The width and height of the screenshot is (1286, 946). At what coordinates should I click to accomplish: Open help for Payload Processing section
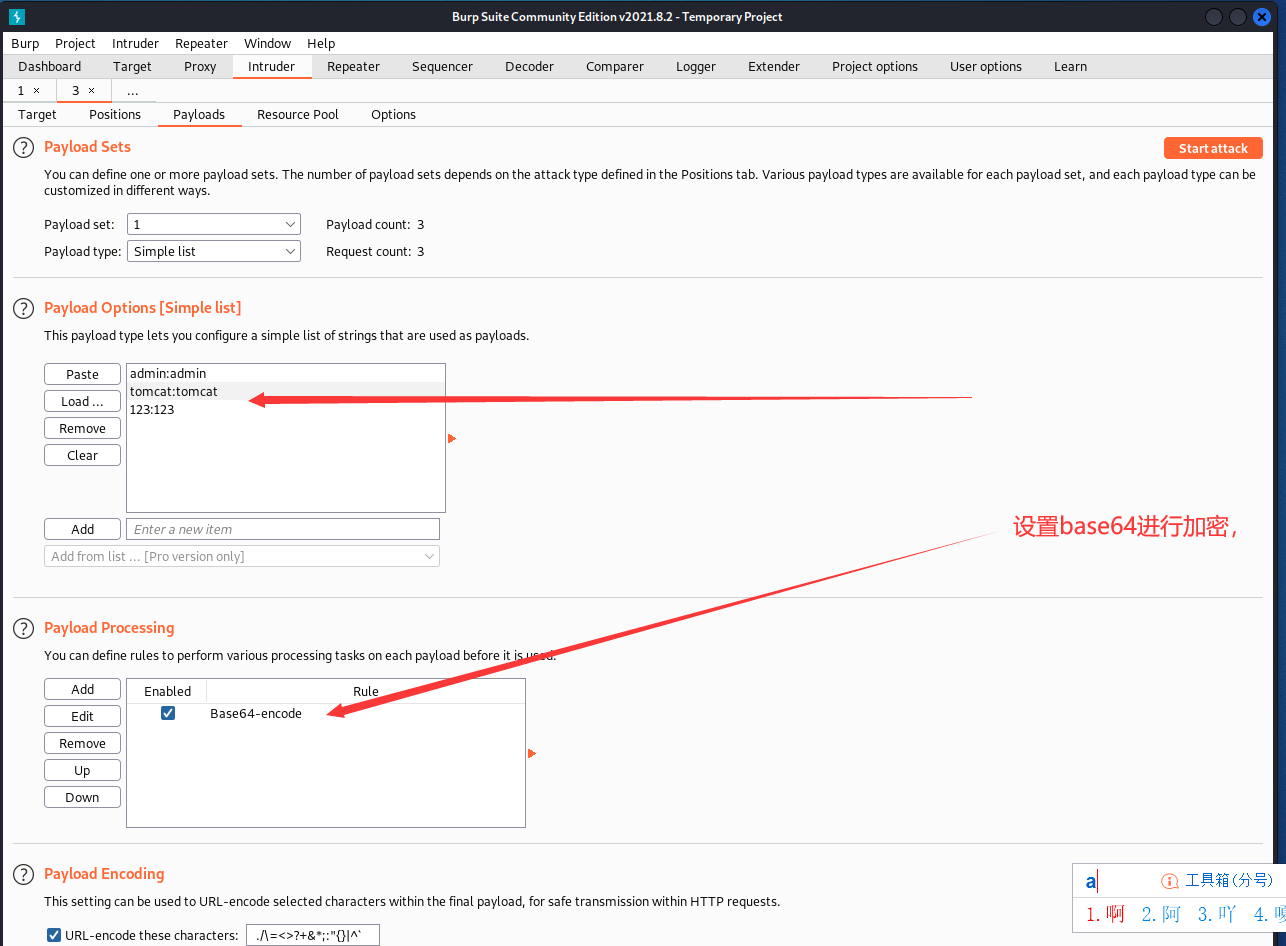[x=23, y=628]
